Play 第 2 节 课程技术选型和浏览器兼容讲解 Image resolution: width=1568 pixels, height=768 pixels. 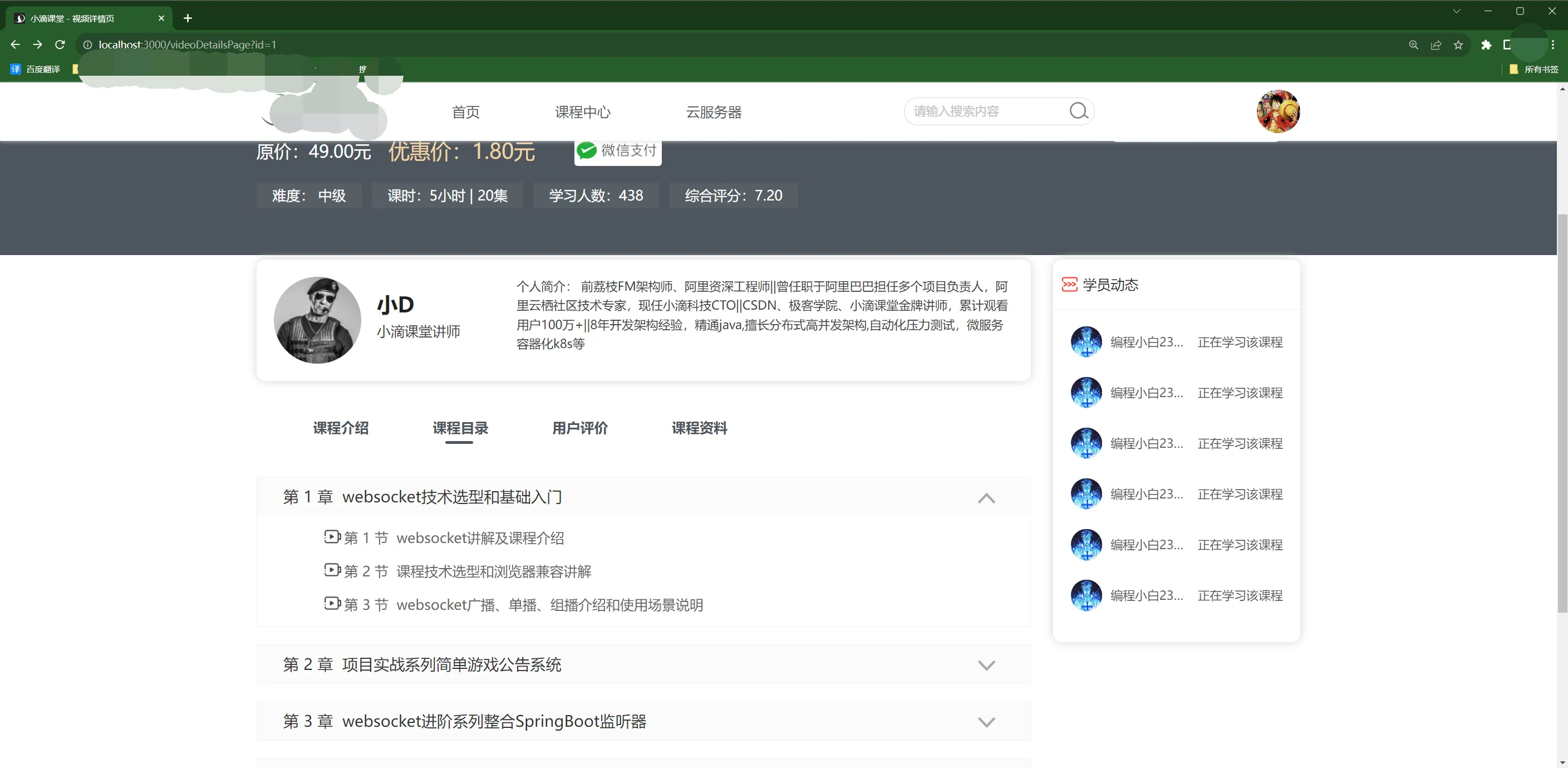point(468,571)
